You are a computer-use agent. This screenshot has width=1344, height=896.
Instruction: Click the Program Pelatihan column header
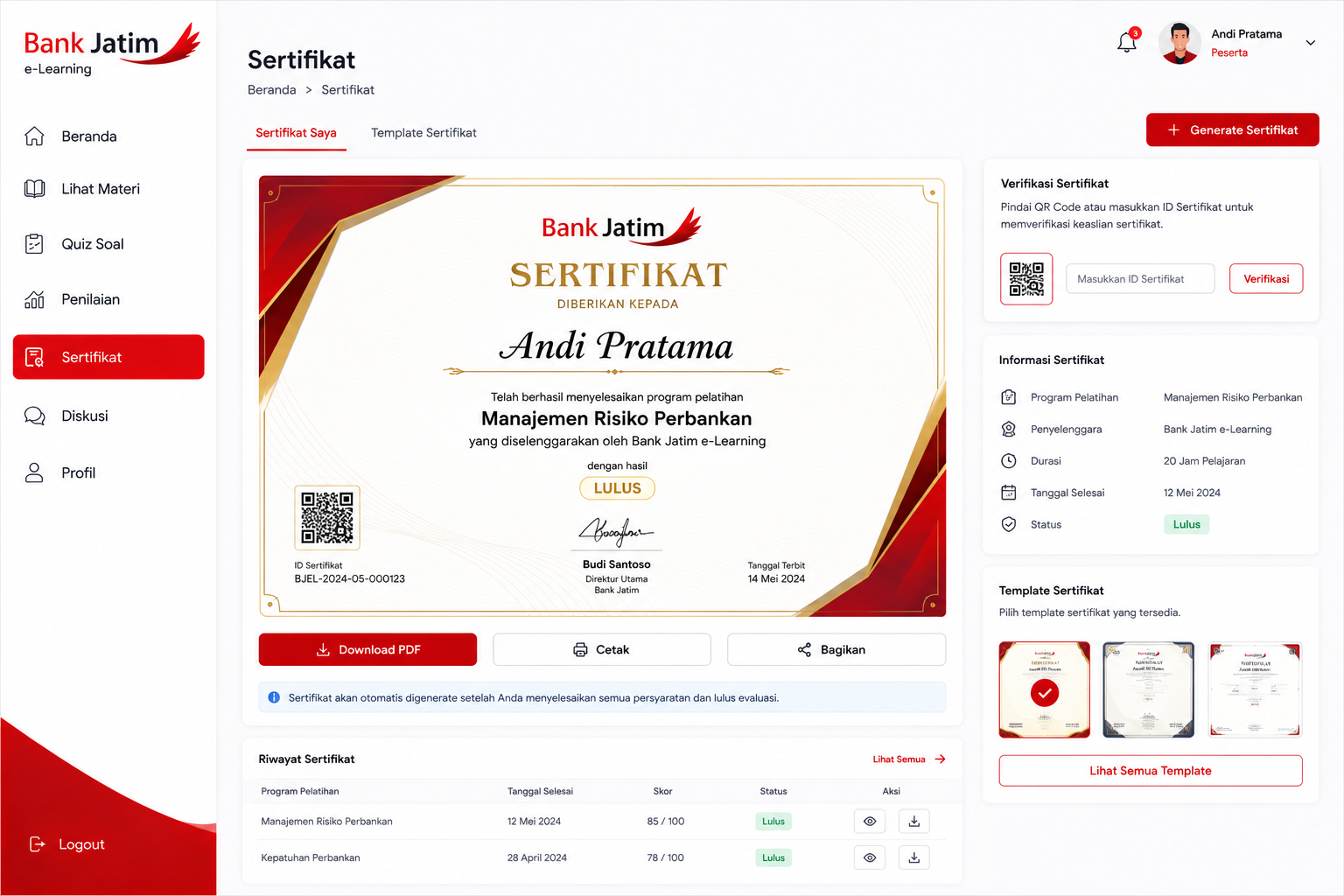tap(300, 792)
